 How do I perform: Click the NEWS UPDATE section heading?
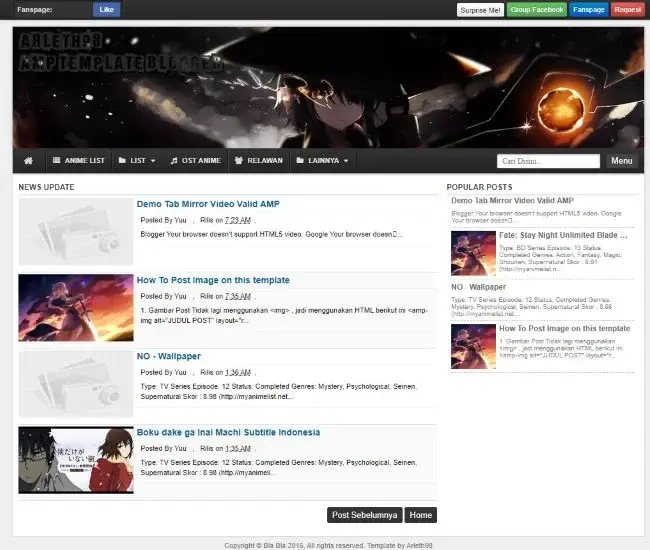coord(46,187)
